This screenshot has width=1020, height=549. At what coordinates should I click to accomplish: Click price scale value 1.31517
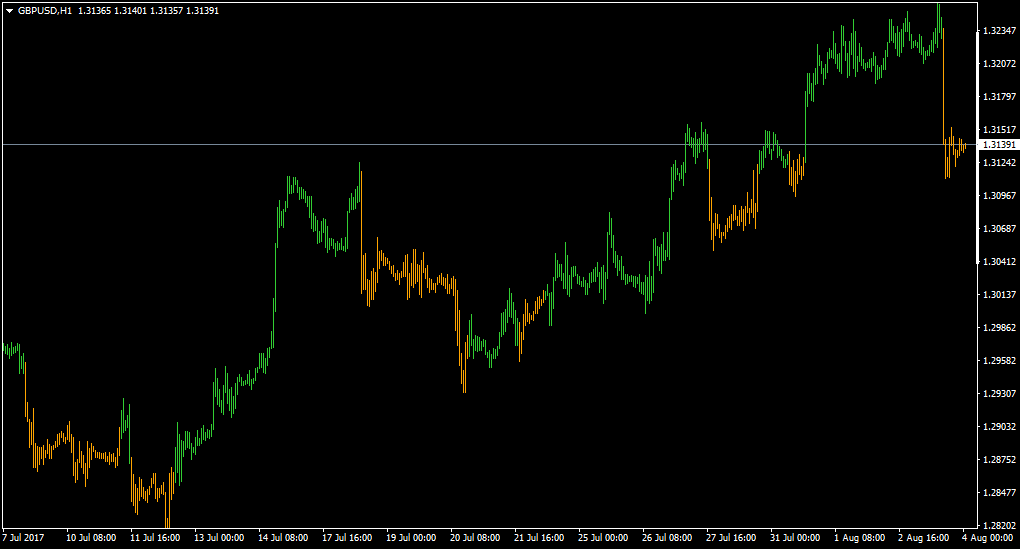click(x=999, y=129)
